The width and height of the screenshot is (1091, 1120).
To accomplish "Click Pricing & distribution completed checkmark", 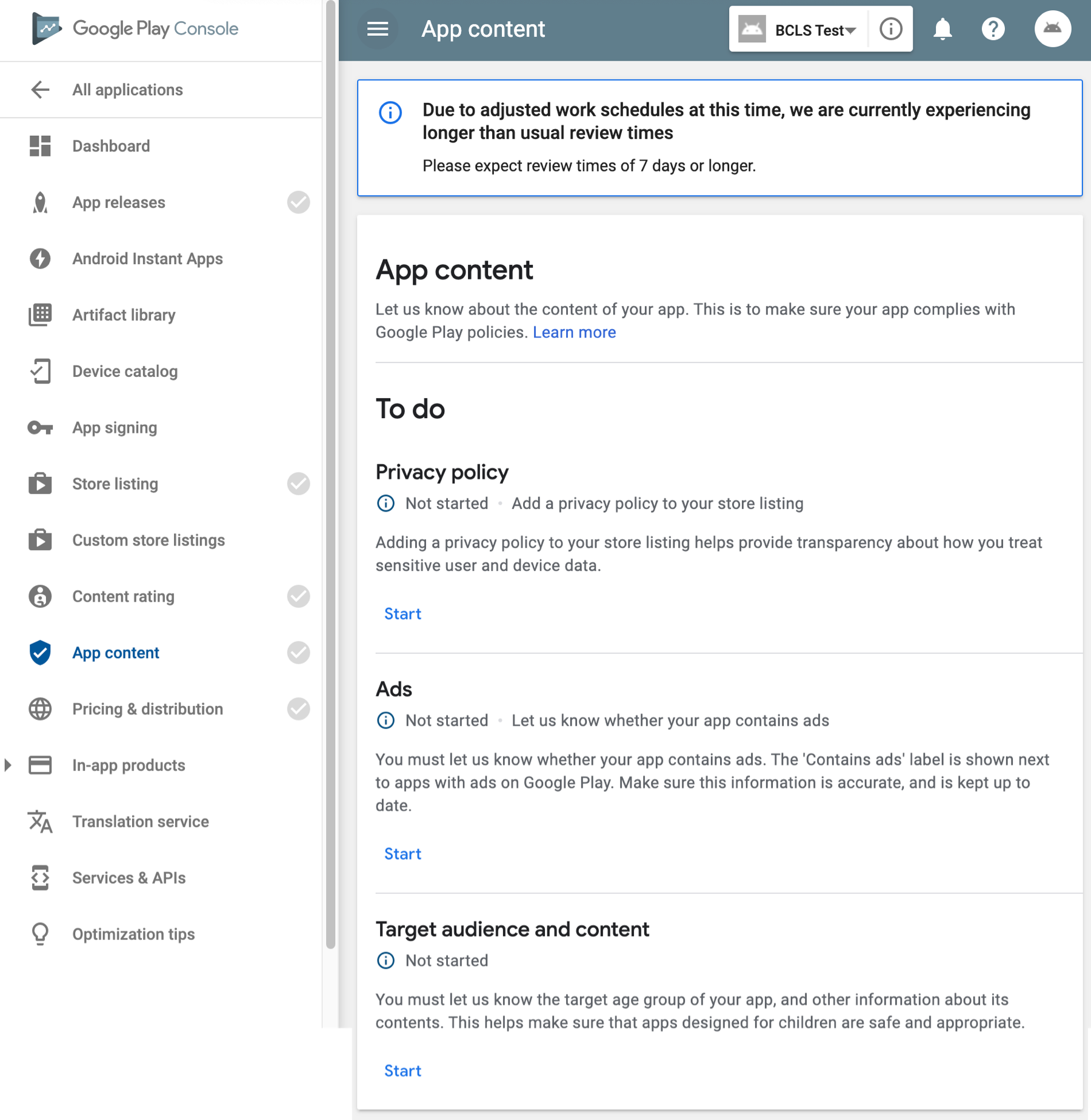I will [298, 709].
